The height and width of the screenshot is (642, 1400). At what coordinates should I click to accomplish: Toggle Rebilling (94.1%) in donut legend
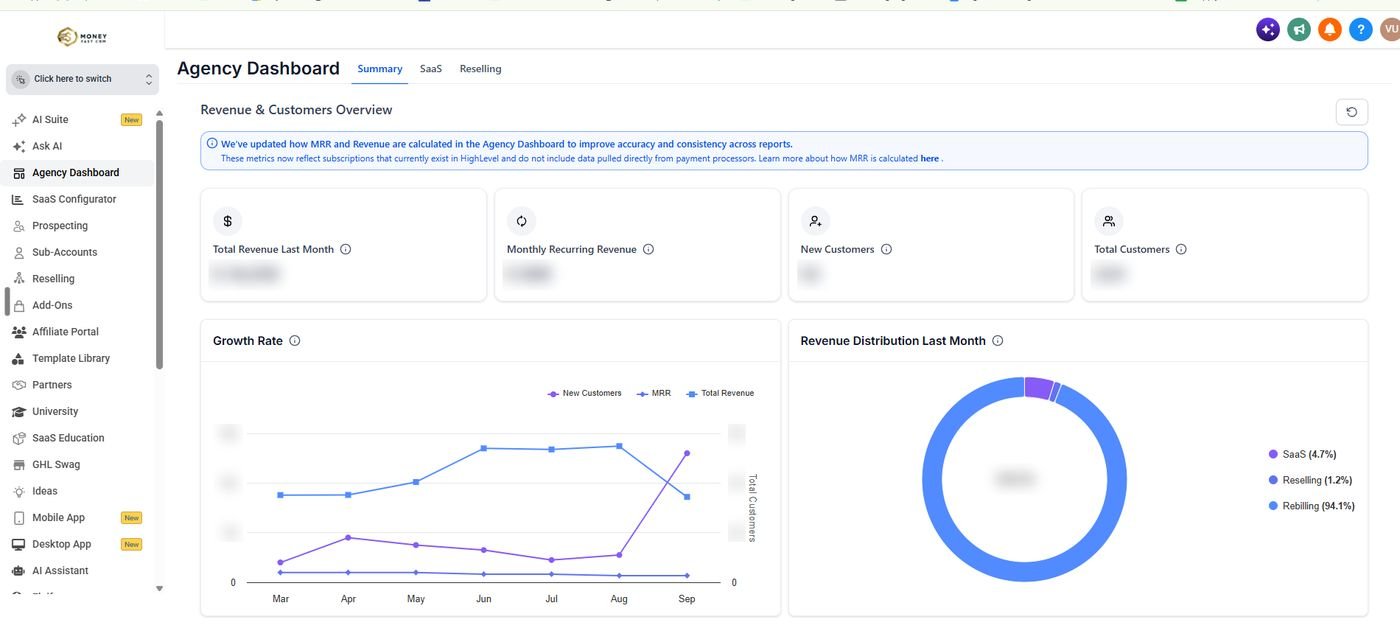(x=1311, y=506)
